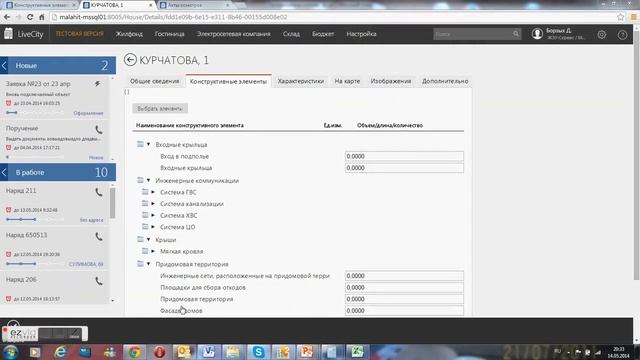Switch to the Общие сведения tab
This screenshot has height=360, width=640.
(x=155, y=81)
